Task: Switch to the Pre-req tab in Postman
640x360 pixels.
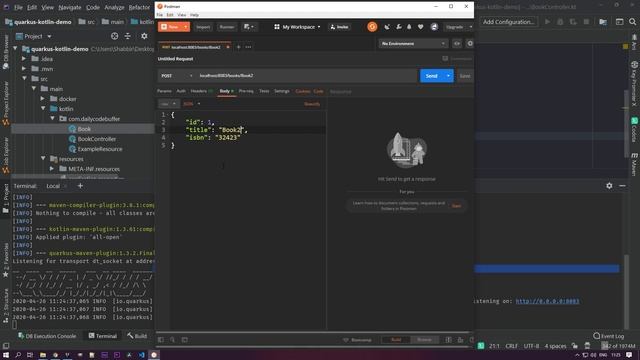Action: pos(246,91)
